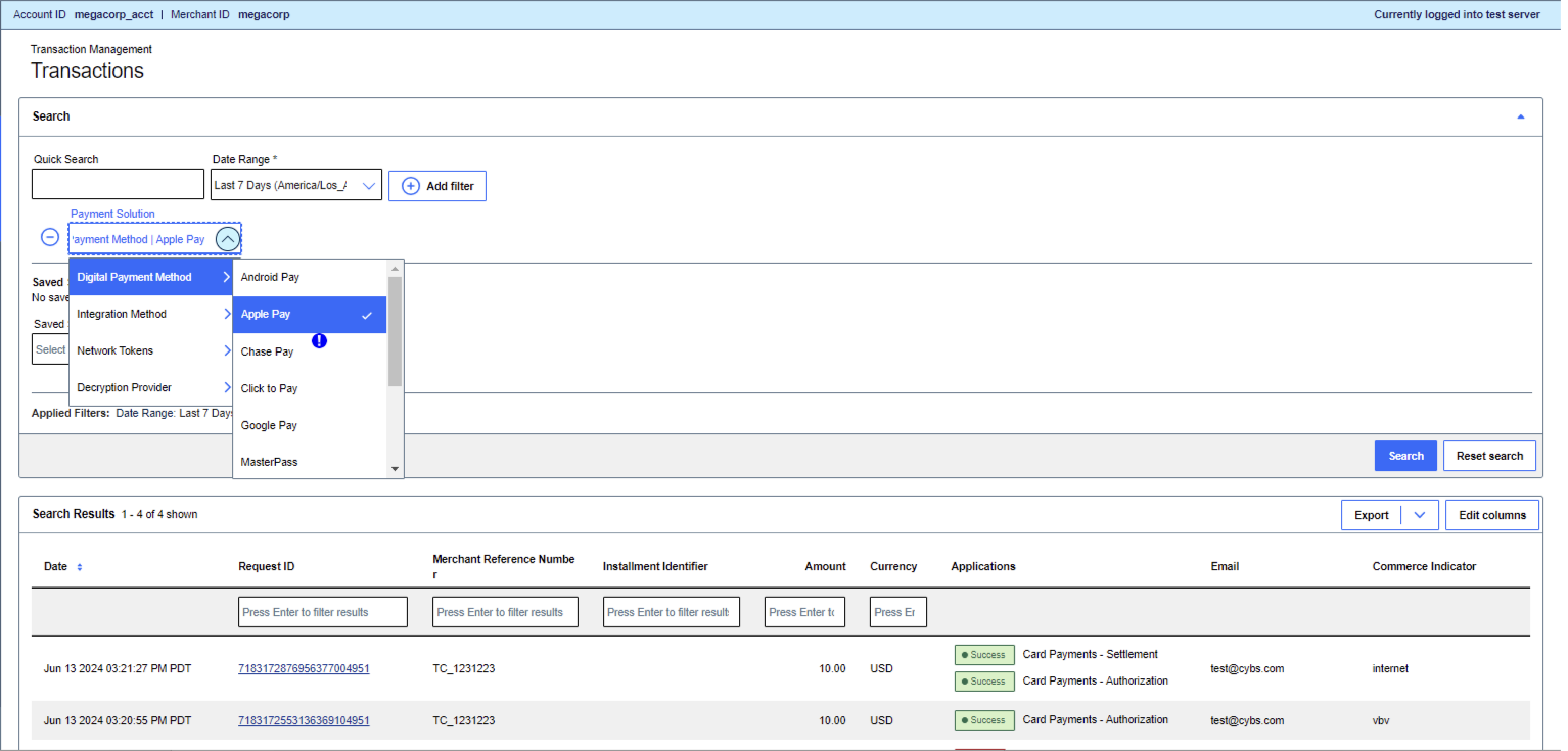Open the Export options chevron
Screen dimensions: 1568x751
click(x=1421, y=515)
